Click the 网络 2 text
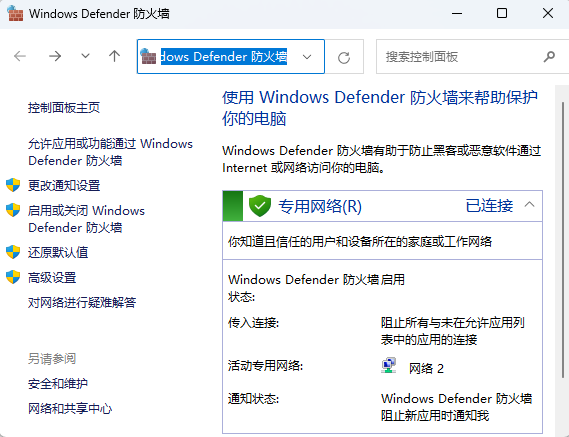The image size is (569, 437). tap(426, 369)
